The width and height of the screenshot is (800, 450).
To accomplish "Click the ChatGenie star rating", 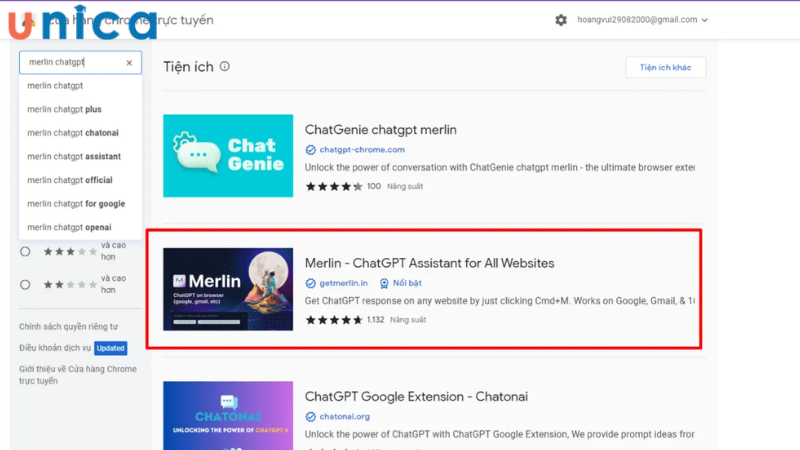I will coord(334,187).
